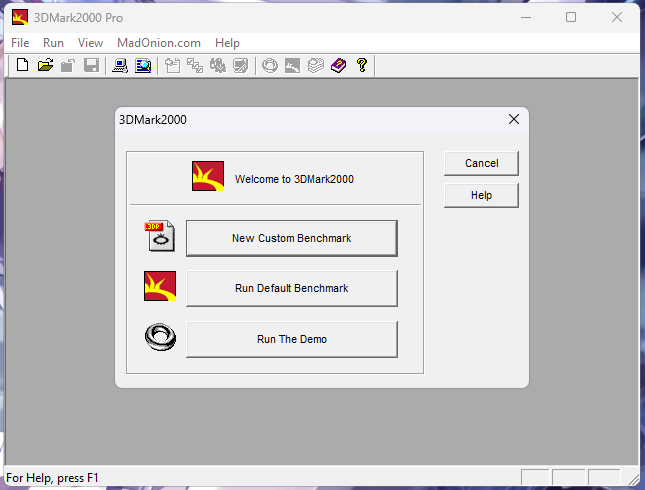The height and width of the screenshot is (490, 645).
Task: Click the greyed torus demo toolbar icon
Action: (x=270, y=65)
